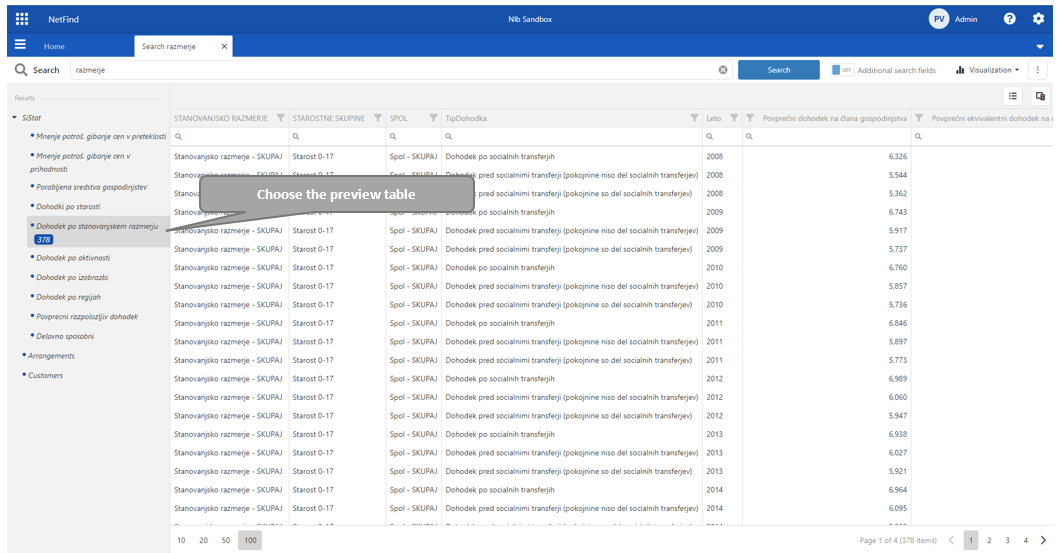Click filter icon on Leto column
The height and width of the screenshot is (553, 1059).
(x=734, y=118)
